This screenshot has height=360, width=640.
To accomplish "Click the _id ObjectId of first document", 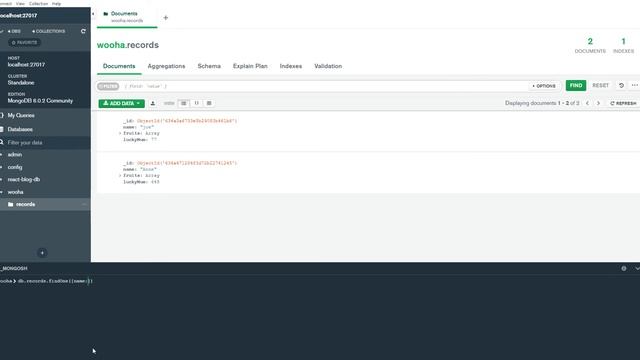I will click(187, 121).
